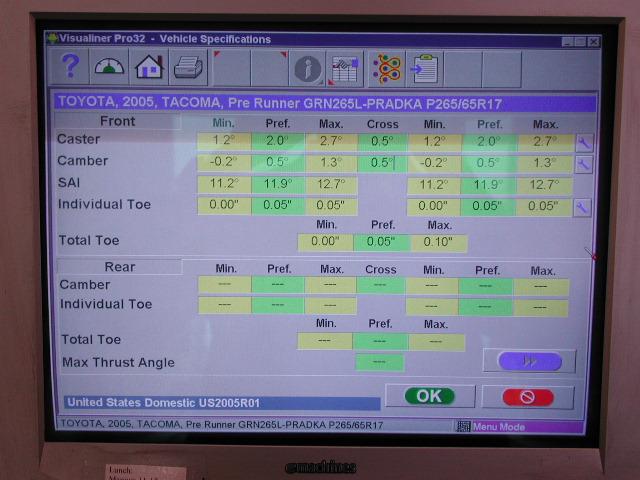Screen dimensions: 640x480
Task: Click the right Individual Toe Min 0.00" cell
Action: tap(433, 207)
